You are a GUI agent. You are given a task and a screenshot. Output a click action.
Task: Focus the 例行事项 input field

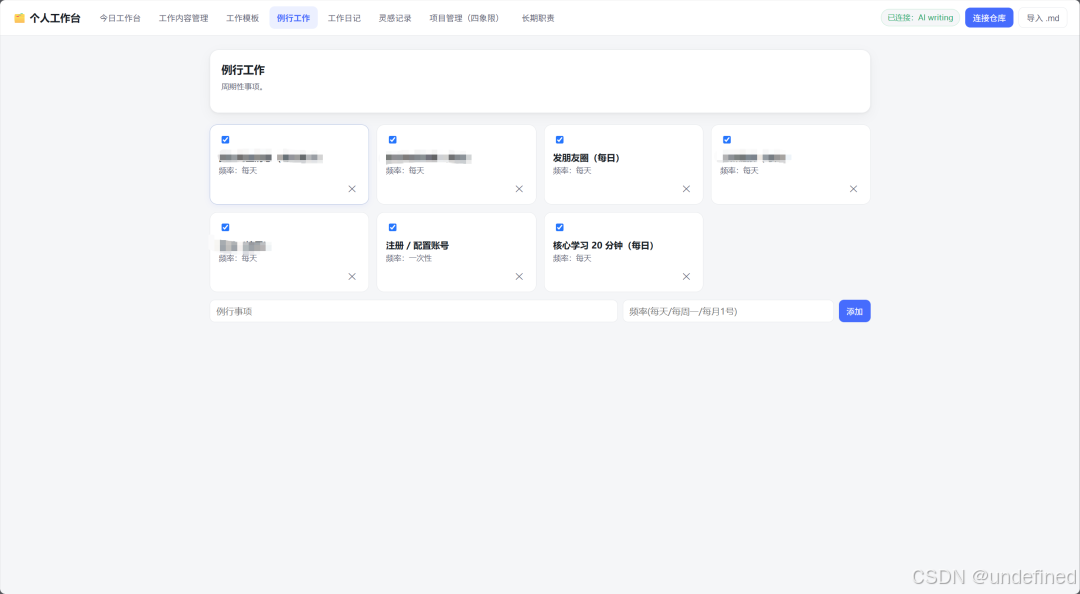coord(413,311)
